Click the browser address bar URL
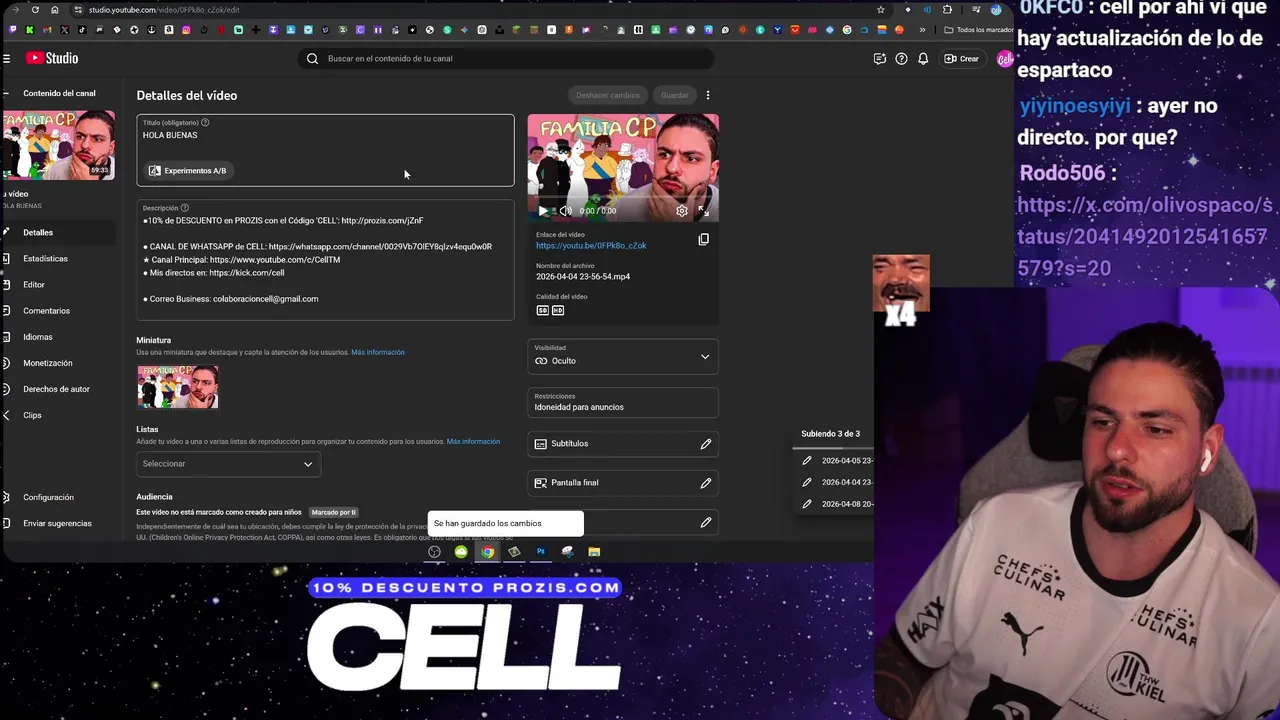 [x=164, y=10]
